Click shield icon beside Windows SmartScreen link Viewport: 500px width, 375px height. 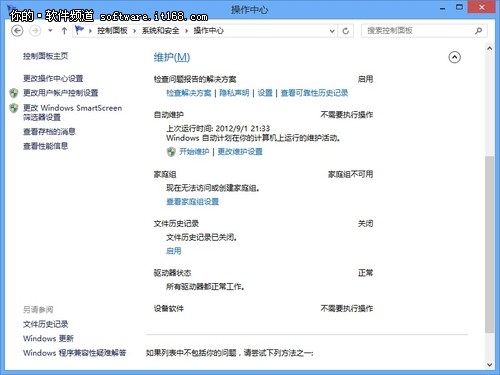coord(14,108)
